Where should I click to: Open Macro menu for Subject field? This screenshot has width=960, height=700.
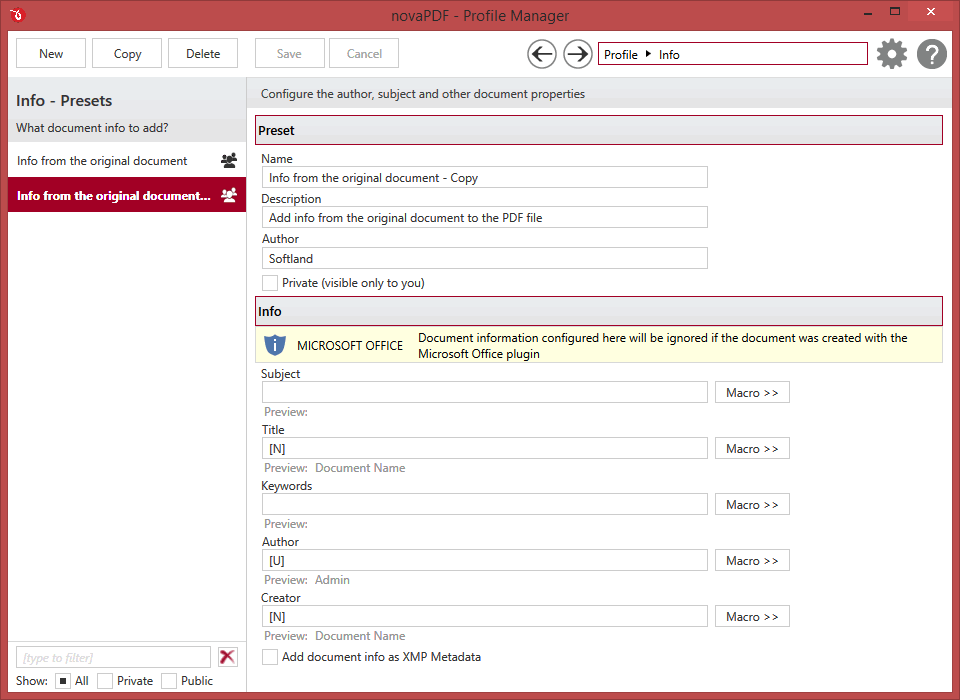click(752, 393)
